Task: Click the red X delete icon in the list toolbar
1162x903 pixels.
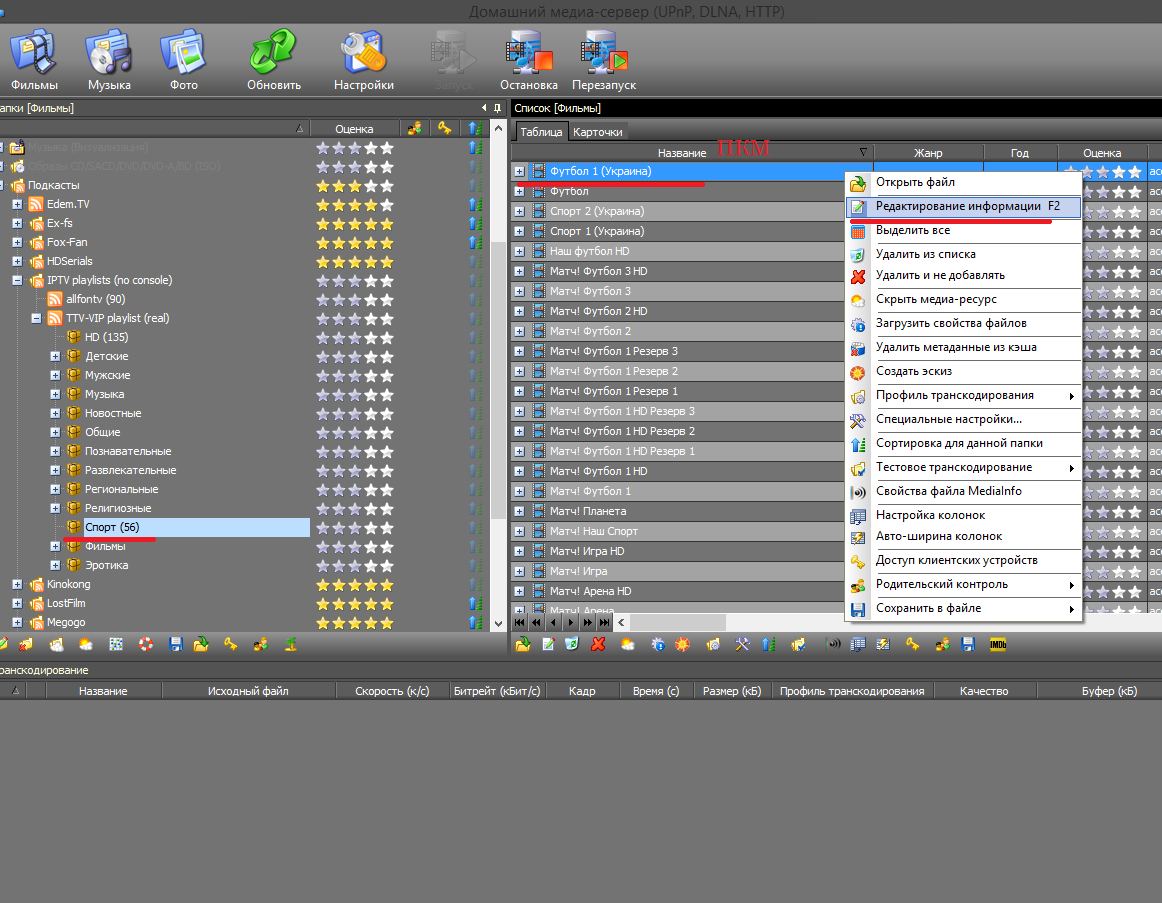Action: [x=598, y=645]
